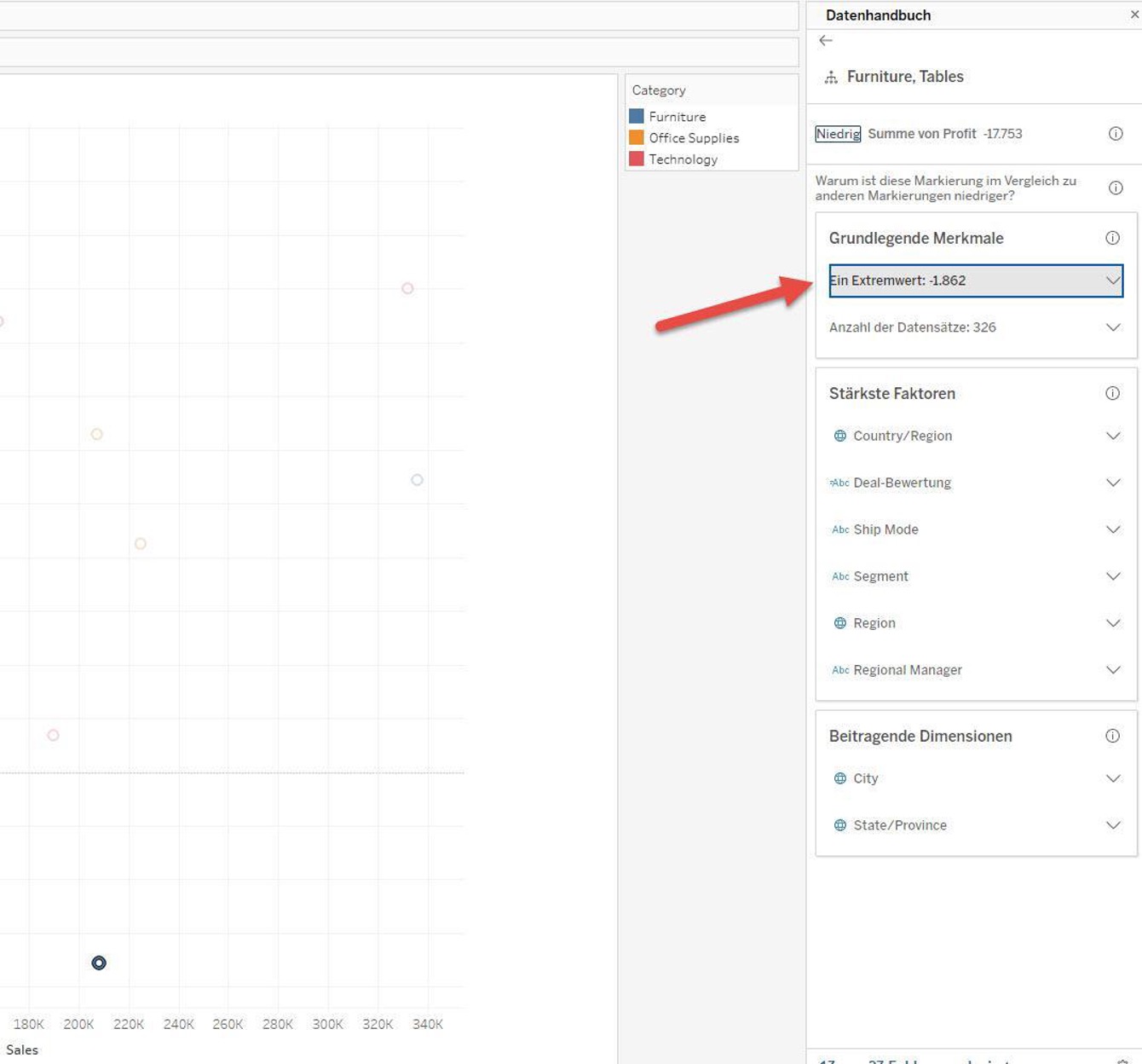The height and width of the screenshot is (1064, 1142).
Task: Close the Datenhandbuch panel
Action: [x=1133, y=14]
